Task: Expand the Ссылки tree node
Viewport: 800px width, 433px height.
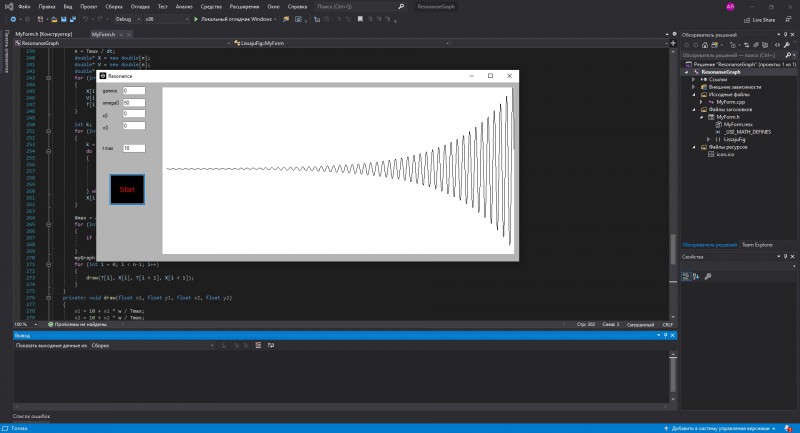Action: click(693, 80)
